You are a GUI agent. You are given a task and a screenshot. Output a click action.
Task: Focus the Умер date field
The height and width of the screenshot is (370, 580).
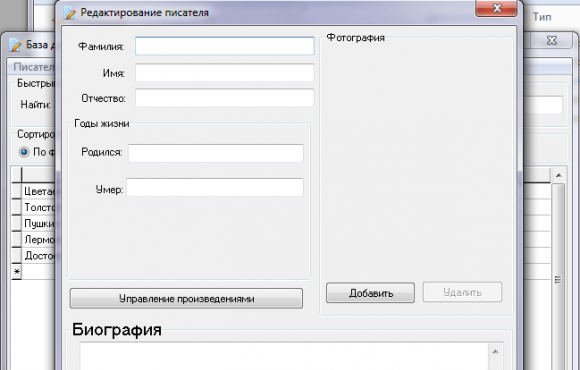[x=215, y=188]
